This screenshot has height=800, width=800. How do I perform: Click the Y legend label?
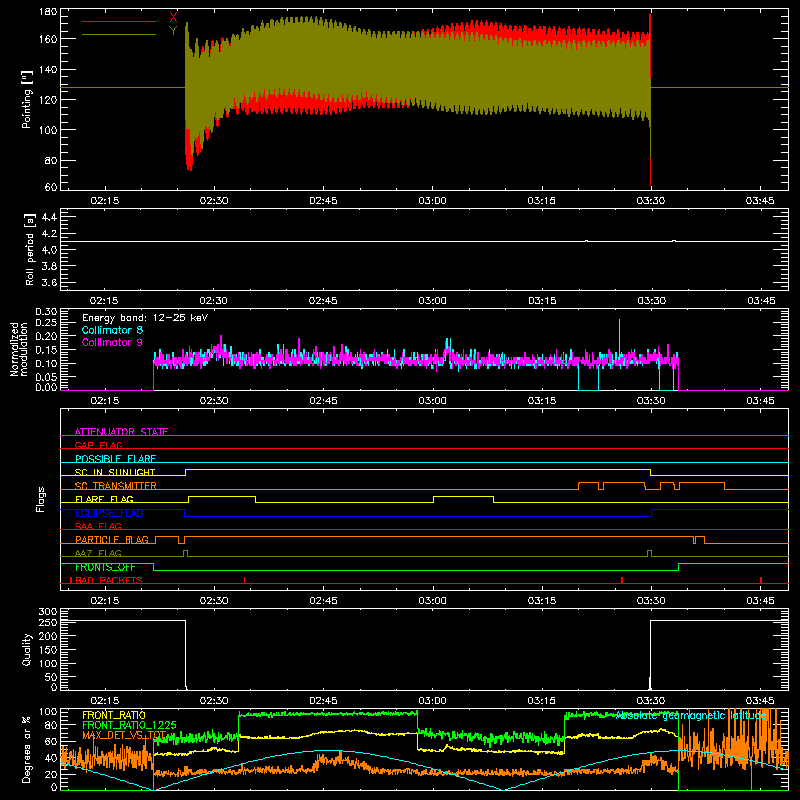click(x=173, y=31)
